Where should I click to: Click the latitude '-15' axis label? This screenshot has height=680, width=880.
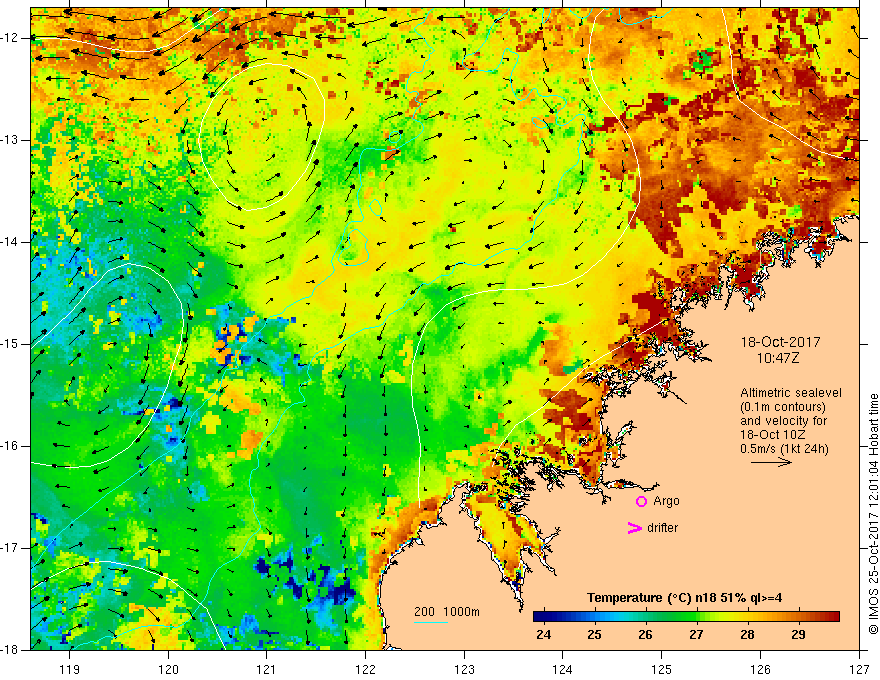coord(11,344)
